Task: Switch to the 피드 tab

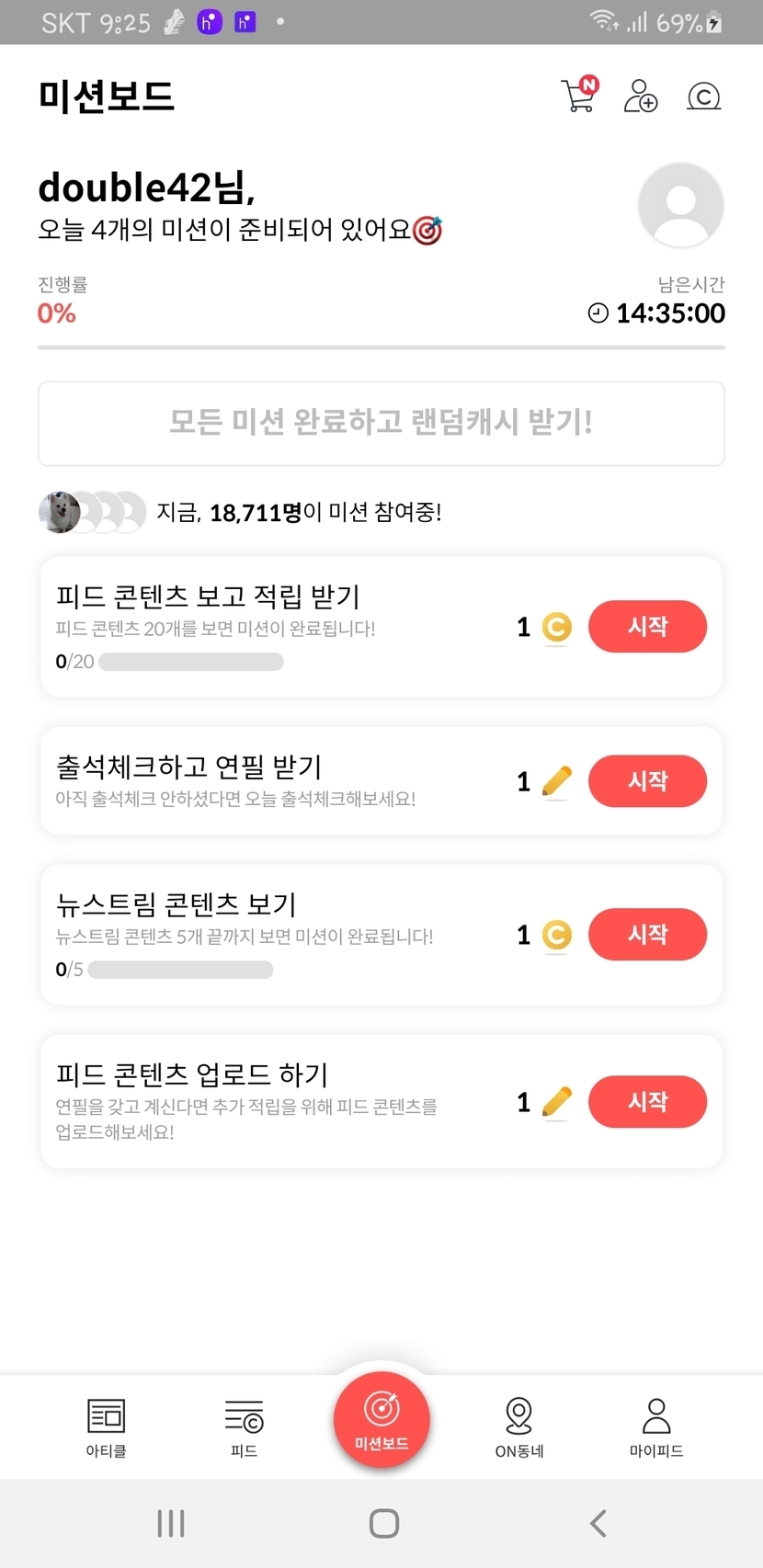Action: [x=244, y=1426]
